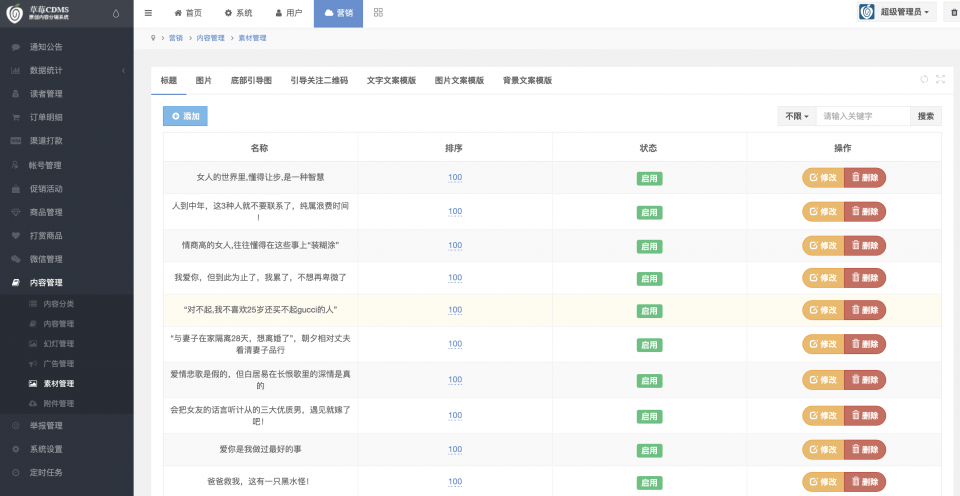
Task: Click the keyword search input field
Action: tap(862, 116)
